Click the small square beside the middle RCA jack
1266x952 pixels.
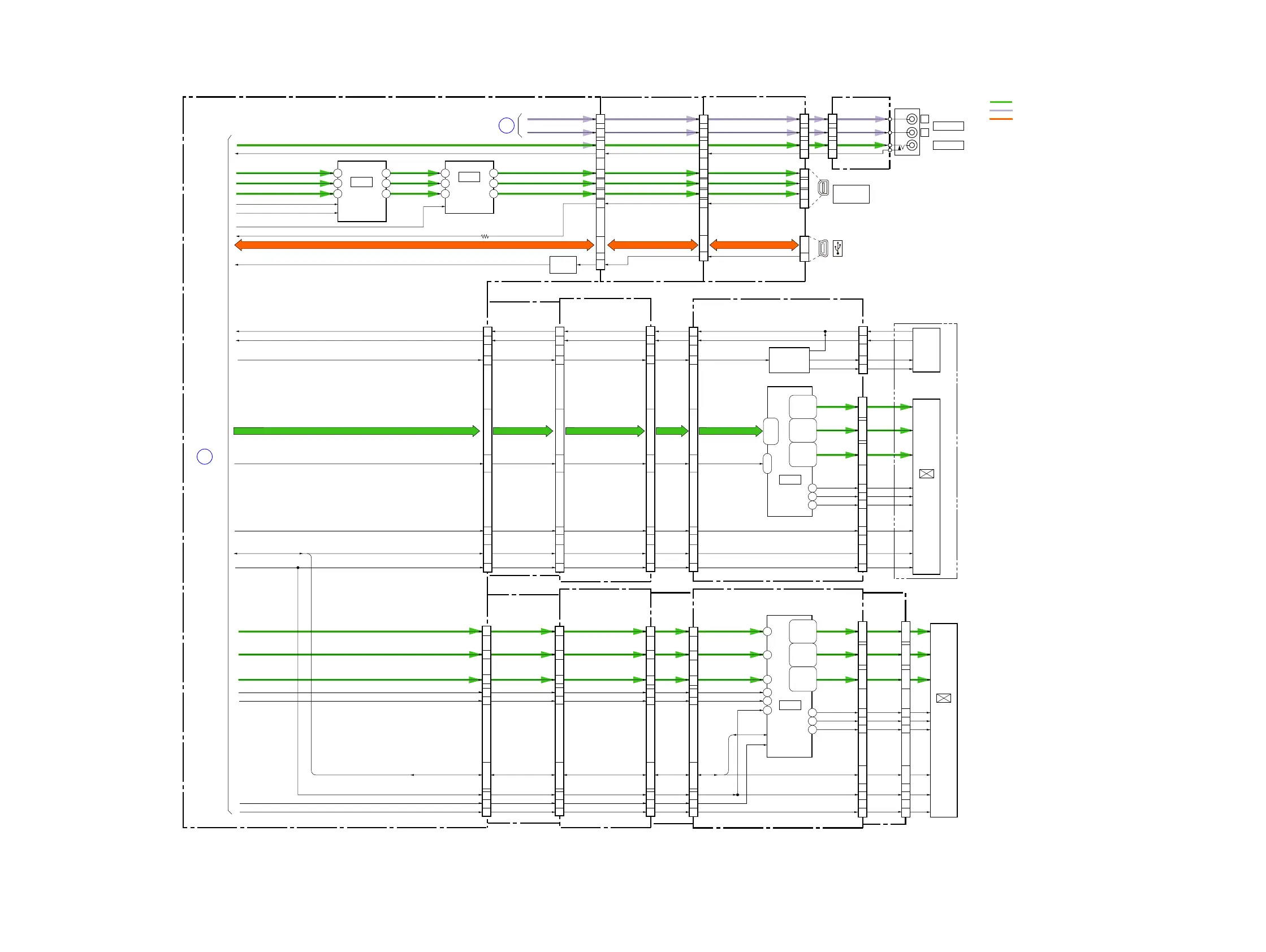click(x=924, y=132)
